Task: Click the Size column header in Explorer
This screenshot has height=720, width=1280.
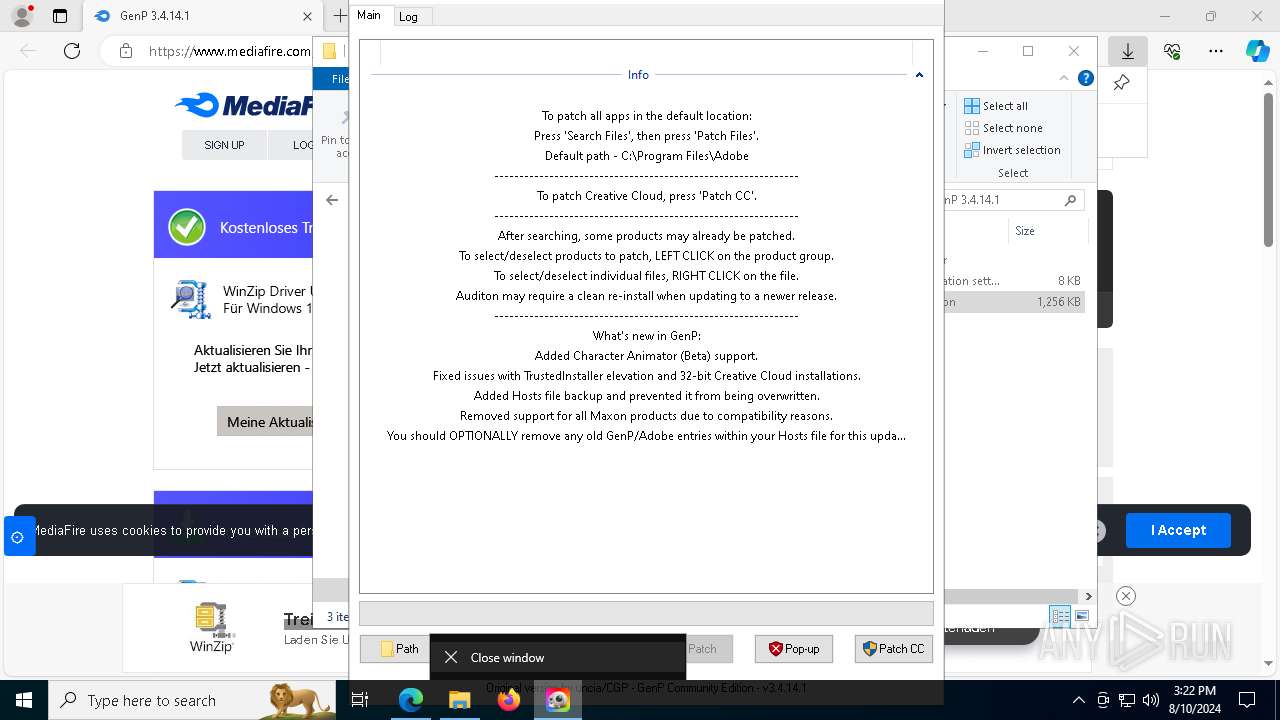Action: (1025, 231)
